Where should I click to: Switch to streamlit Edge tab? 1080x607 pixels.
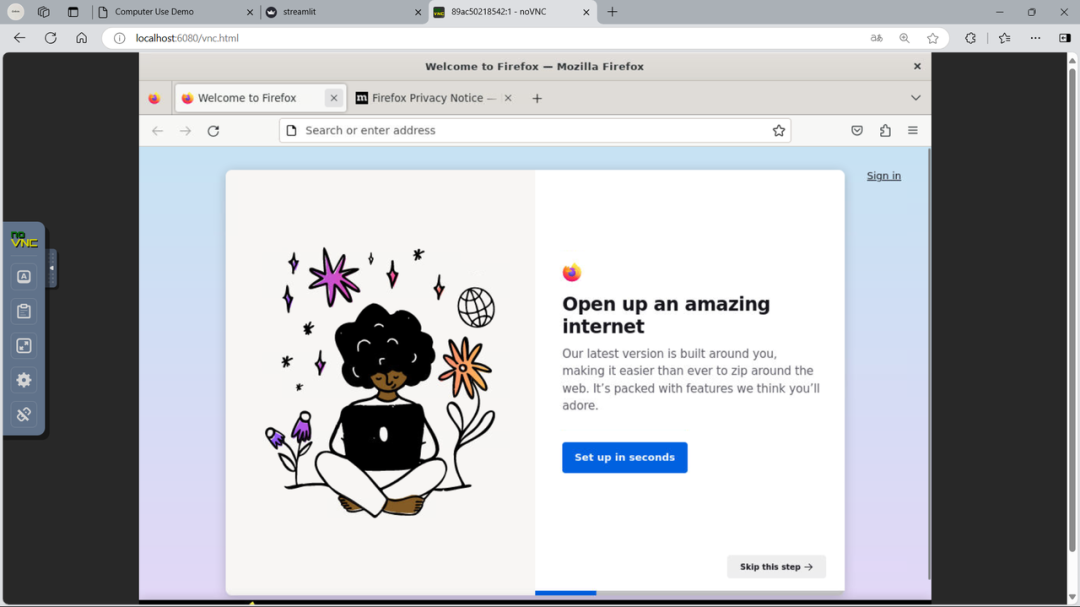(x=344, y=12)
